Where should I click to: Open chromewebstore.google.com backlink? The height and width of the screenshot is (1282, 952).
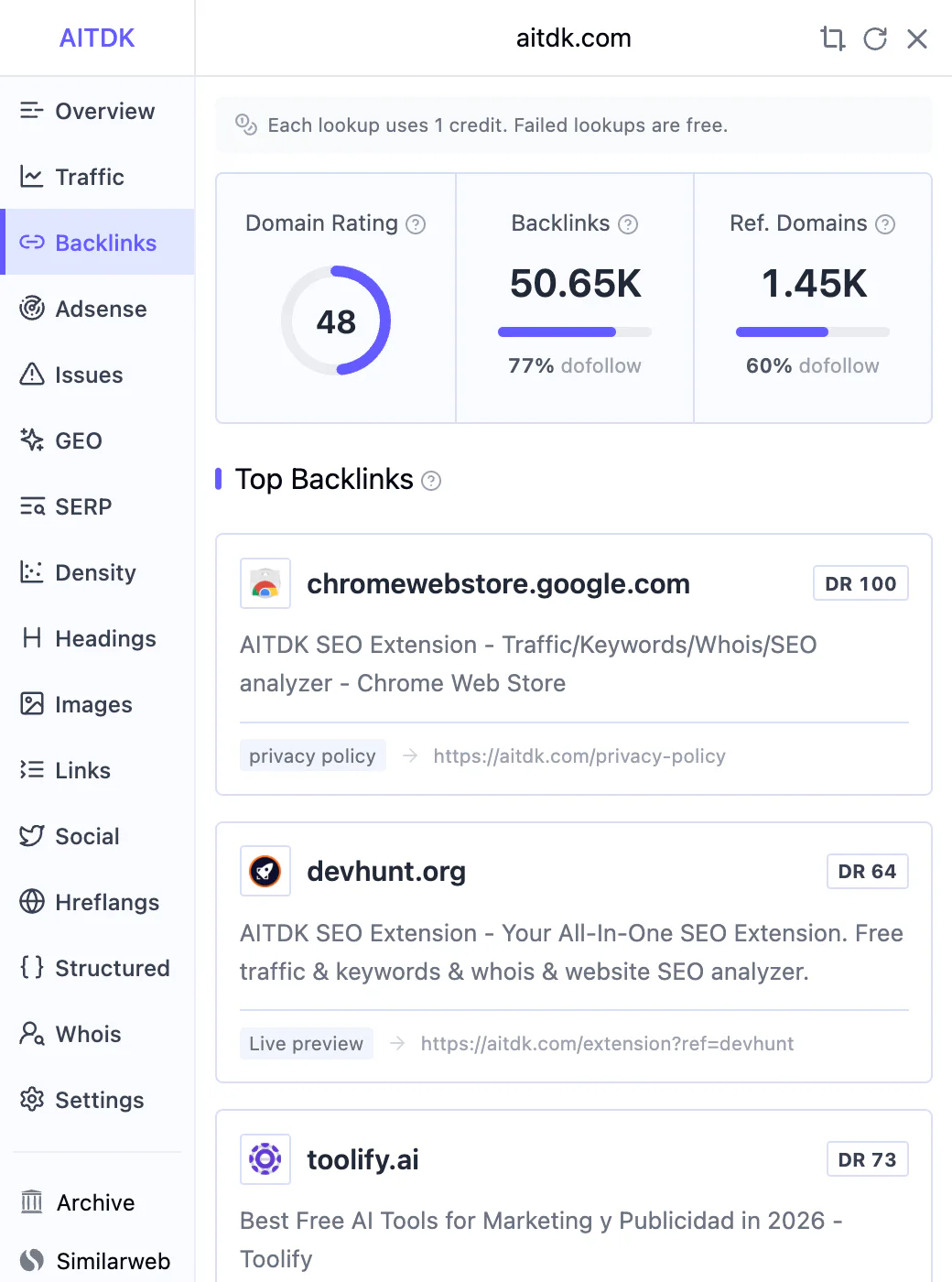click(x=498, y=584)
